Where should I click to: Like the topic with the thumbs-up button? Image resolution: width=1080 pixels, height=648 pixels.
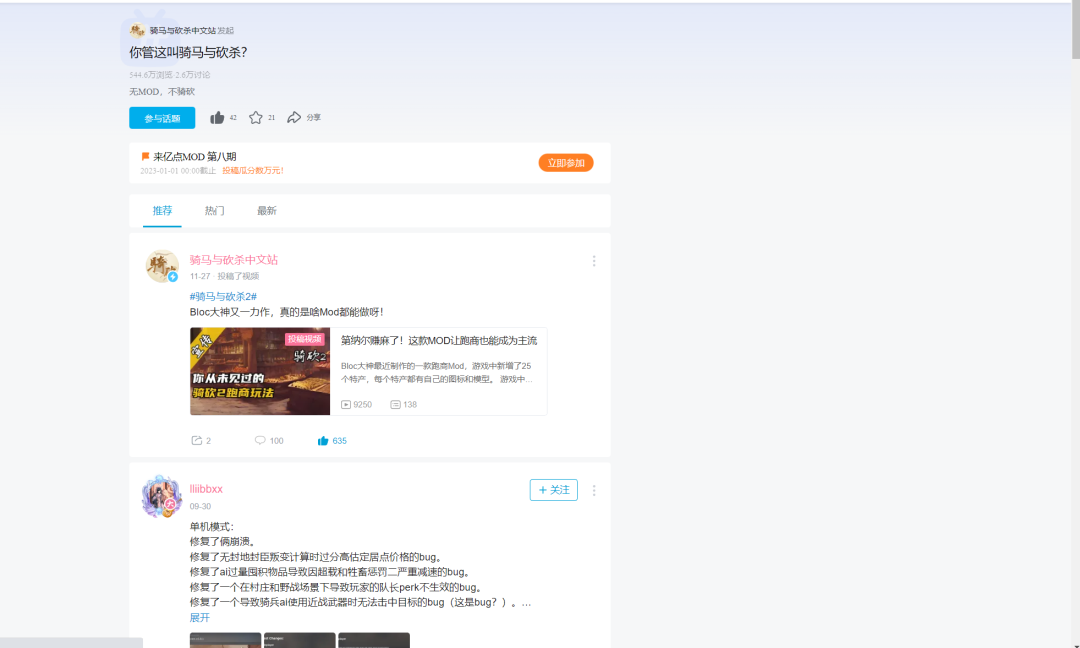217,117
